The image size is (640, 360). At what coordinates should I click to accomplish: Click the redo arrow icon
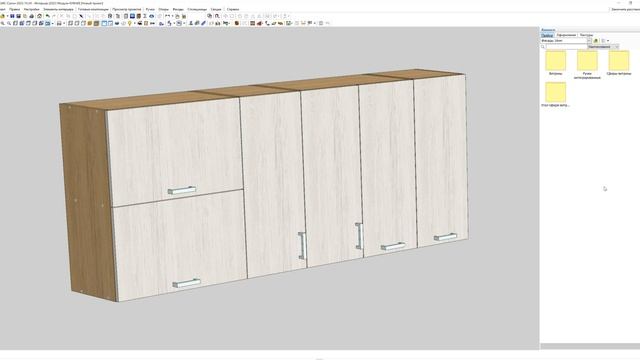(x=54, y=16)
